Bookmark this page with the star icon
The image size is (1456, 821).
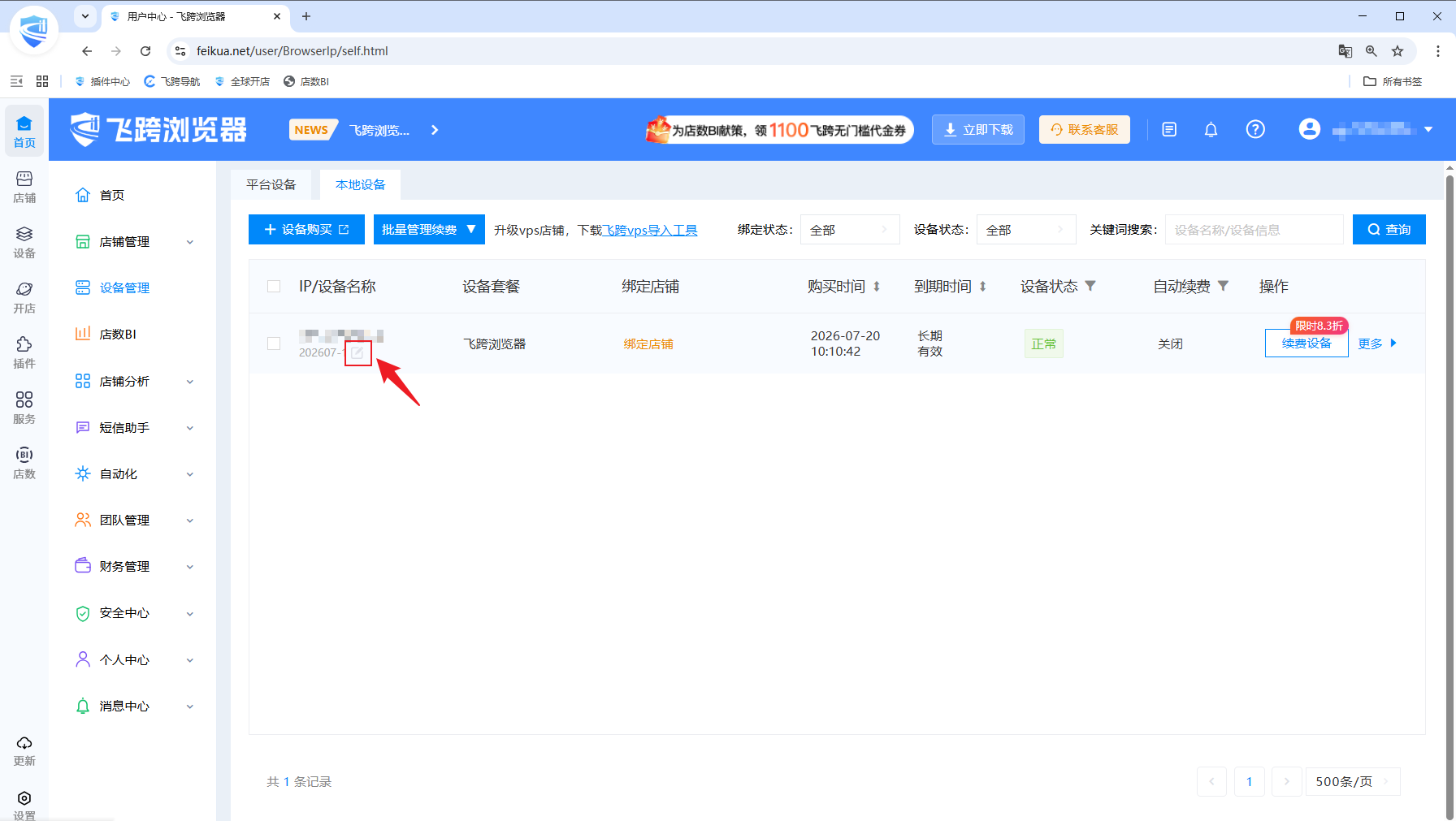pos(1397,51)
